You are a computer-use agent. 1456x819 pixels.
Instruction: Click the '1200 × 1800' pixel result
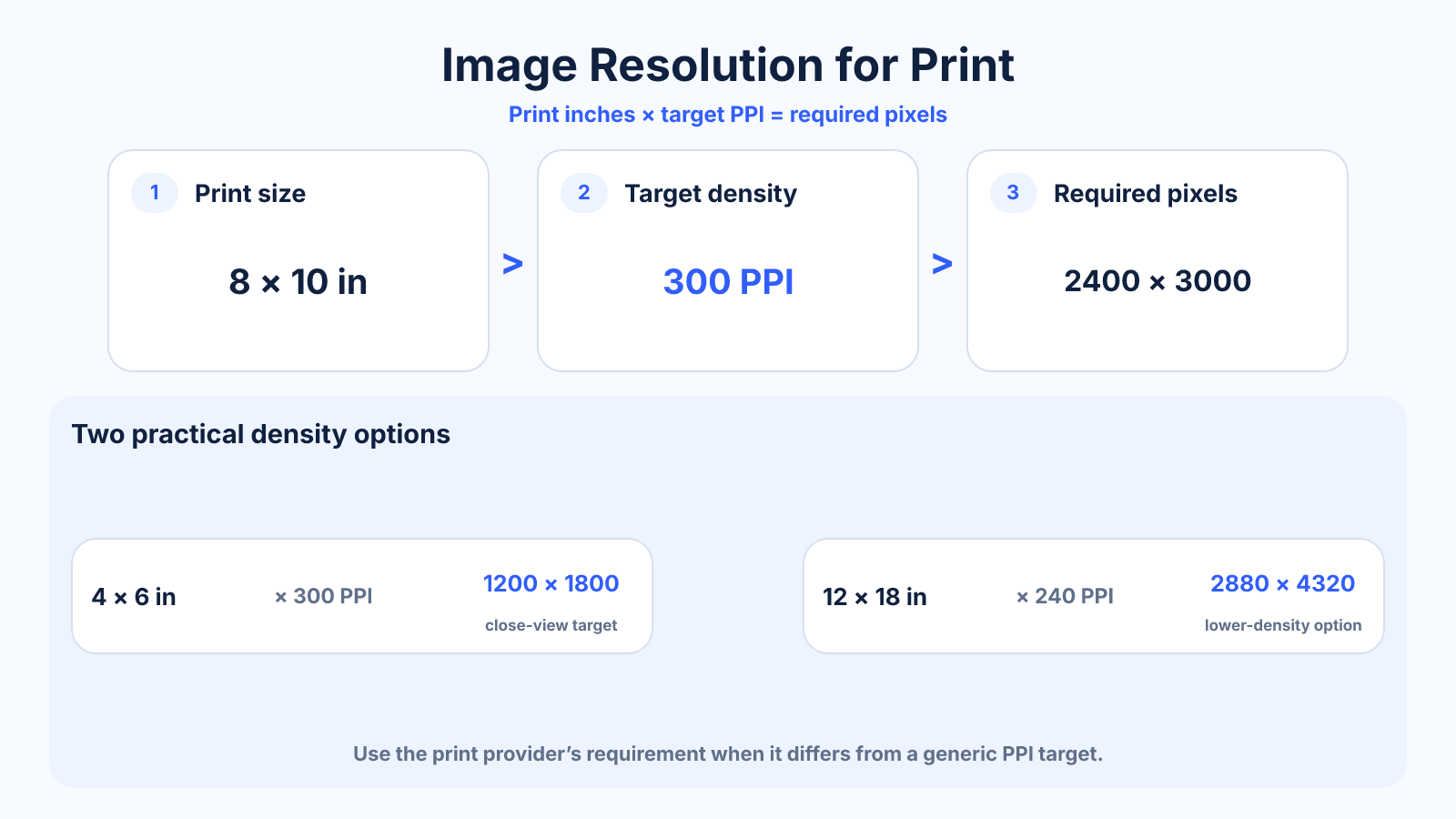tap(551, 583)
